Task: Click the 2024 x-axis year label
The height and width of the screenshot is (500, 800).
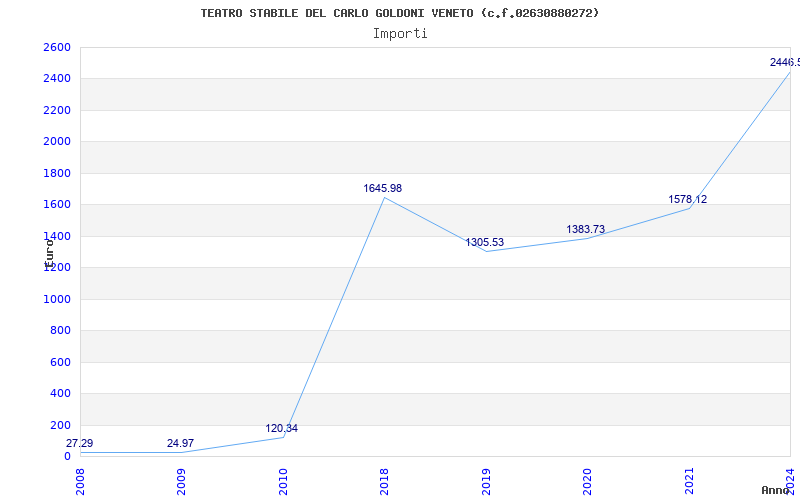Action: click(x=790, y=482)
